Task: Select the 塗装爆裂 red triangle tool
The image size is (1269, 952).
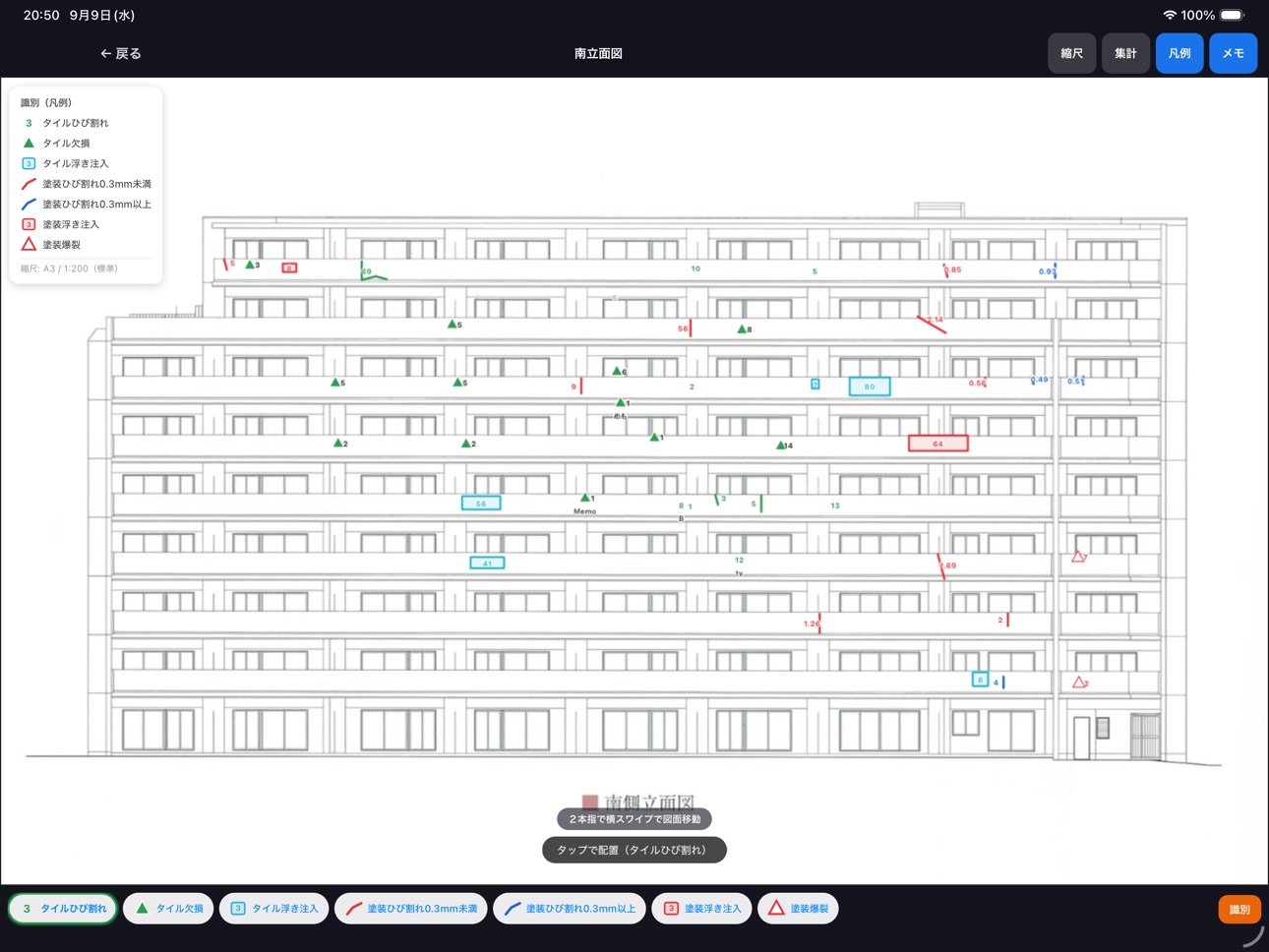Action: (798, 909)
